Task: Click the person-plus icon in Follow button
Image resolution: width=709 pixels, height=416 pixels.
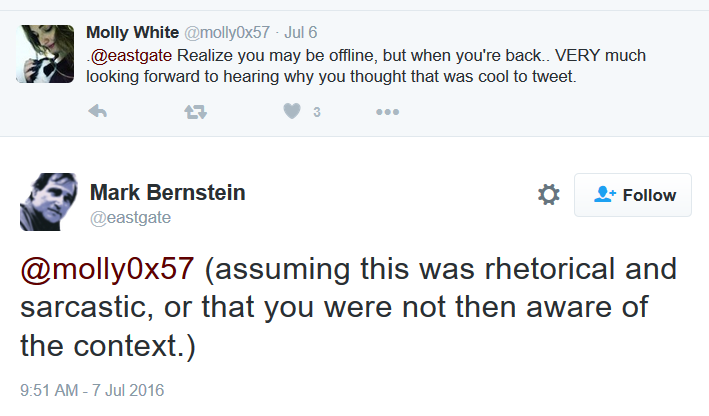Action: (605, 194)
